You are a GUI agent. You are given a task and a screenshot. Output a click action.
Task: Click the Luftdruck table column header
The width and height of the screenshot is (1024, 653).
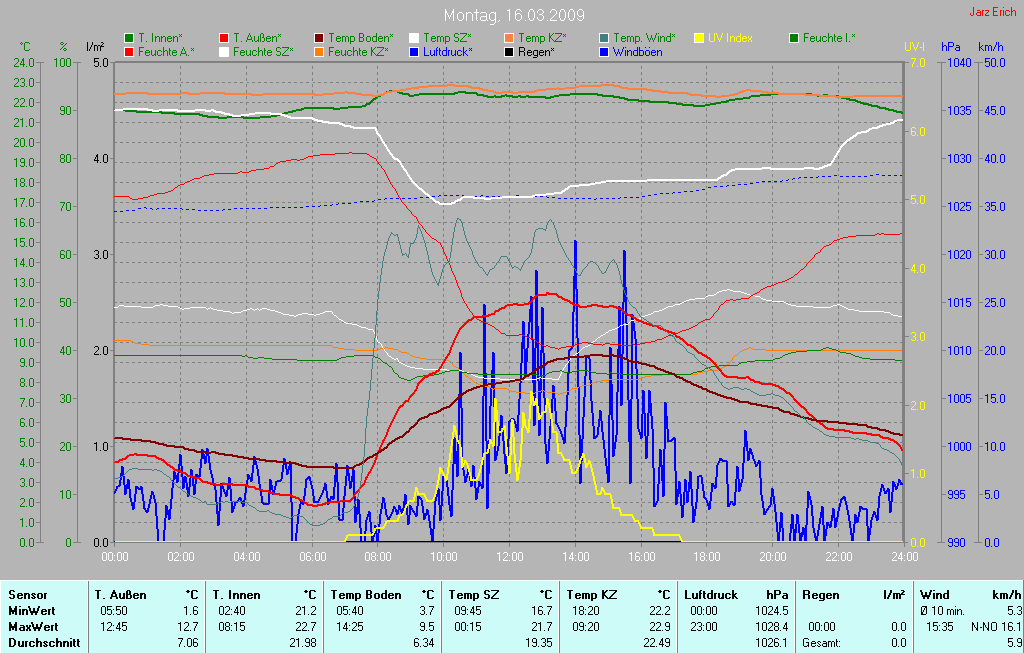click(x=711, y=595)
